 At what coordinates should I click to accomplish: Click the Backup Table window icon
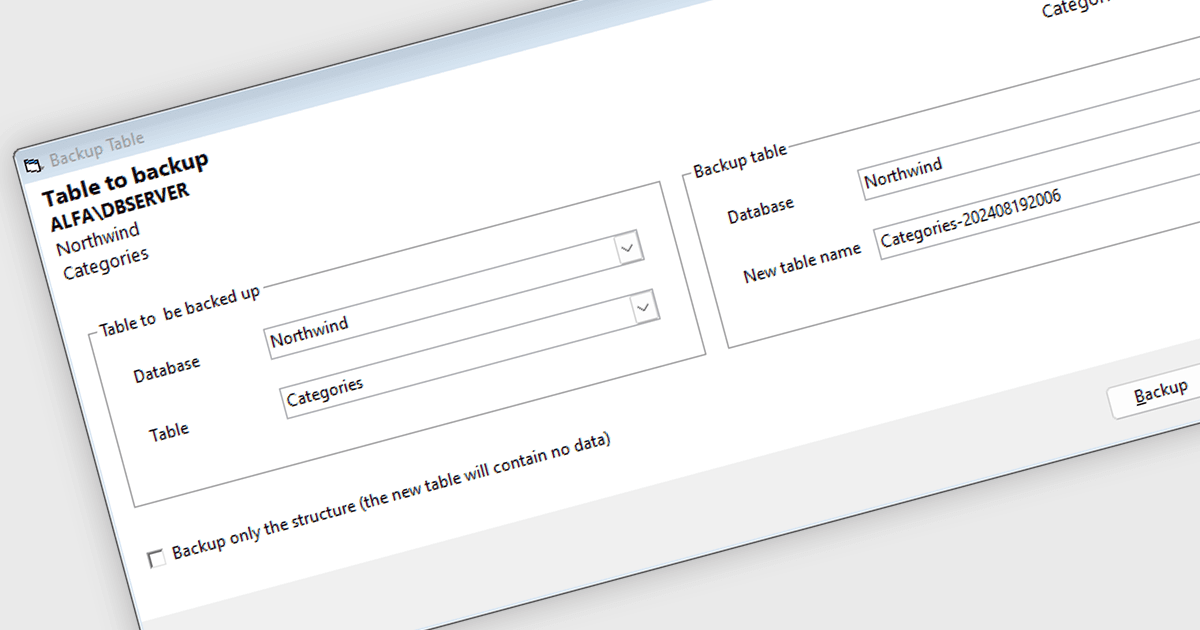(33, 164)
